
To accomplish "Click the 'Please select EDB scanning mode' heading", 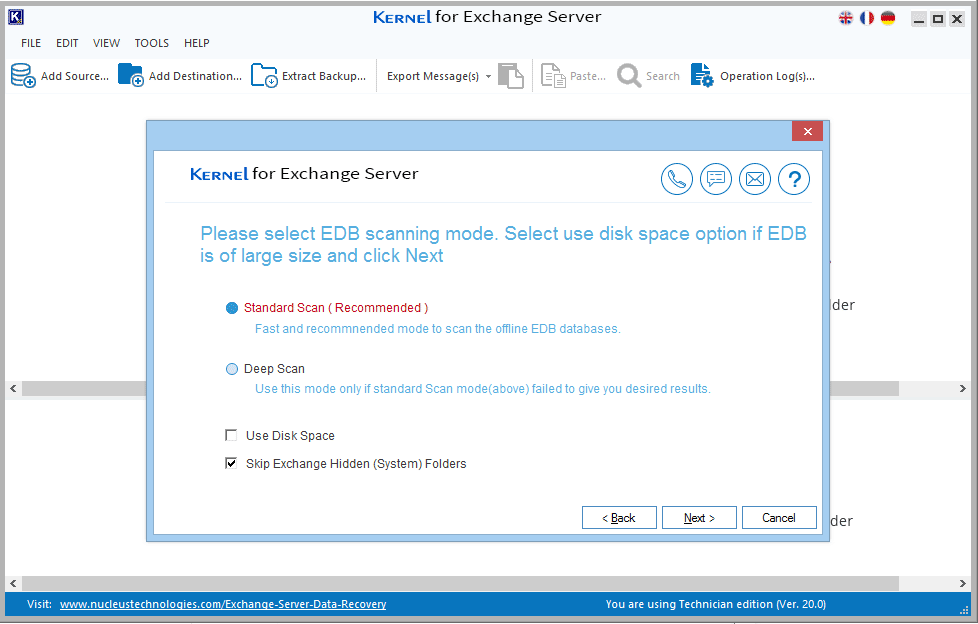I will click(x=503, y=245).
